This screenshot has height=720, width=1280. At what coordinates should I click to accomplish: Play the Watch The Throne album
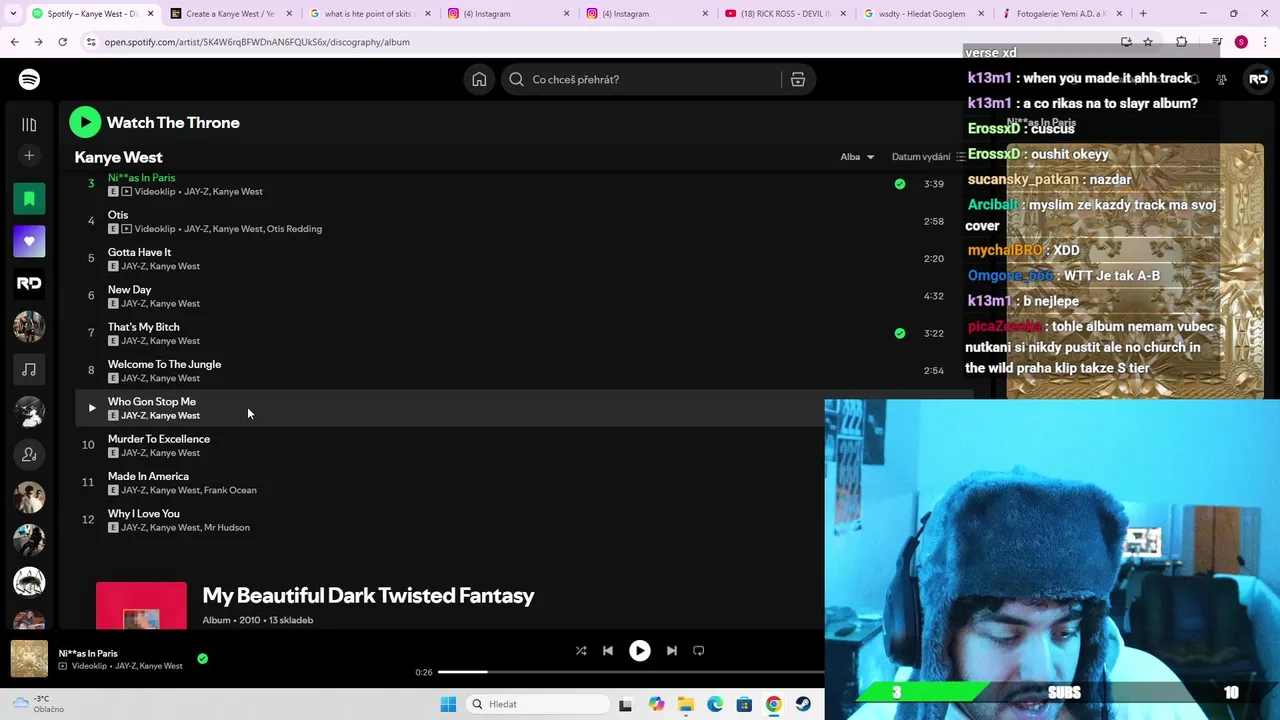click(85, 122)
